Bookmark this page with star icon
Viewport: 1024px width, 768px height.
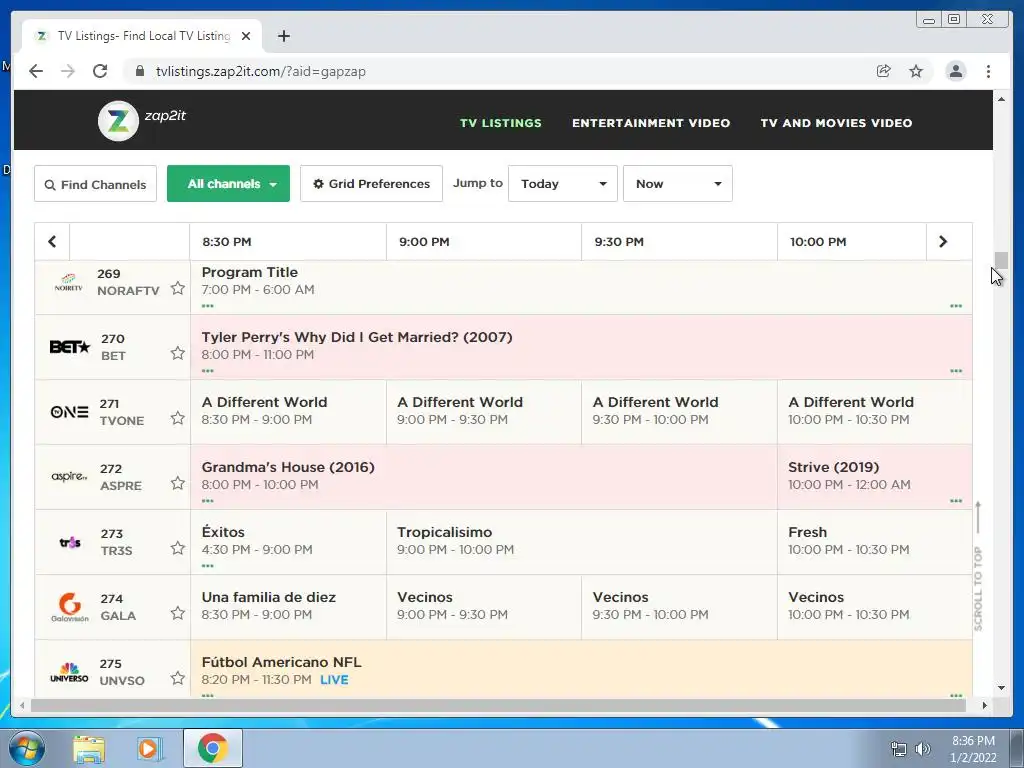tap(916, 71)
